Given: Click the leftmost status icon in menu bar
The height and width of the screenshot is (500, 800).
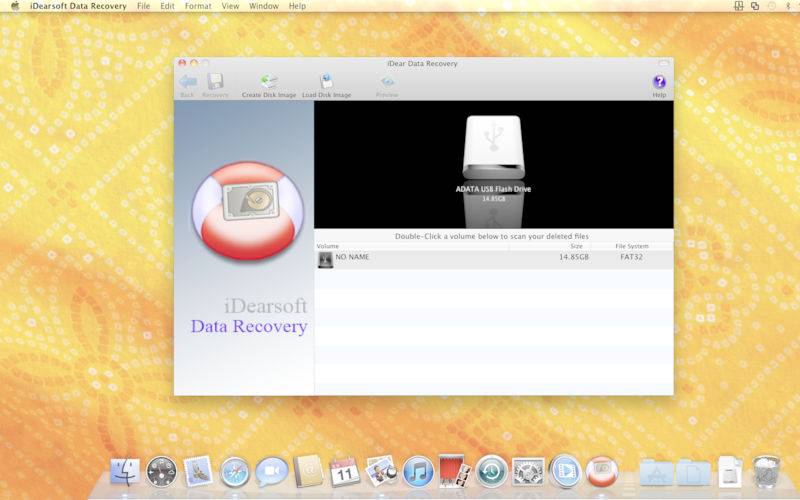Looking at the screenshot, I should point(738,6).
